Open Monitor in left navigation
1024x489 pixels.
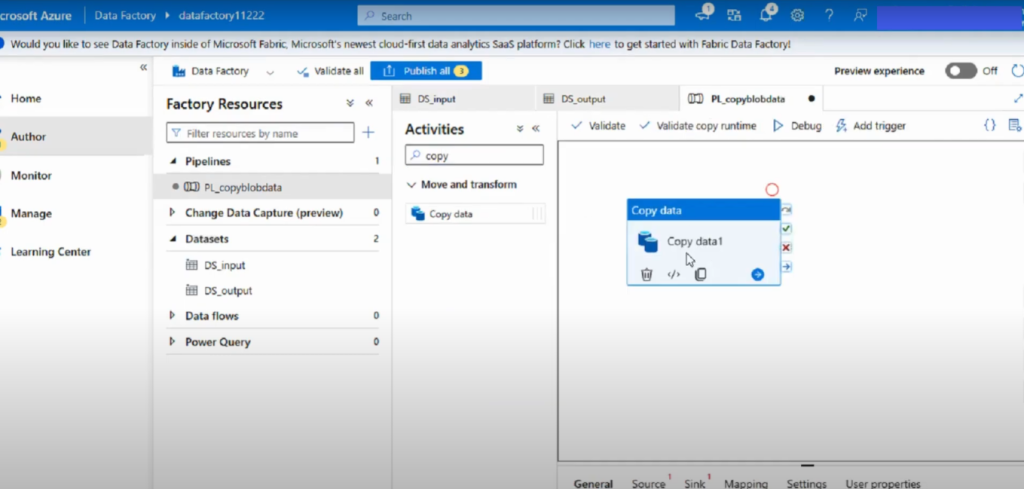click(x=31, y=175)
